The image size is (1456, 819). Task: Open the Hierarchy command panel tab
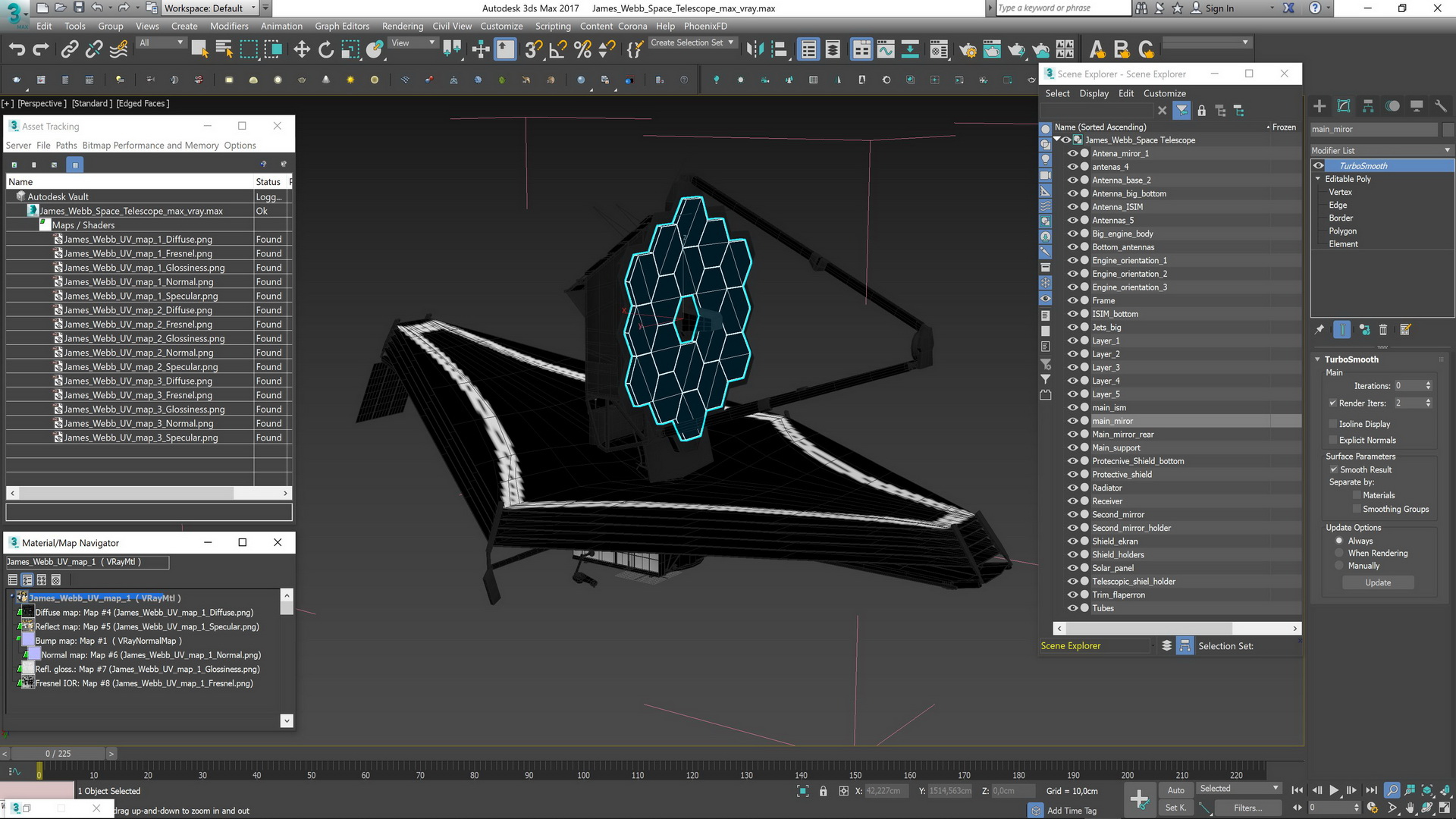[1368, 106]
